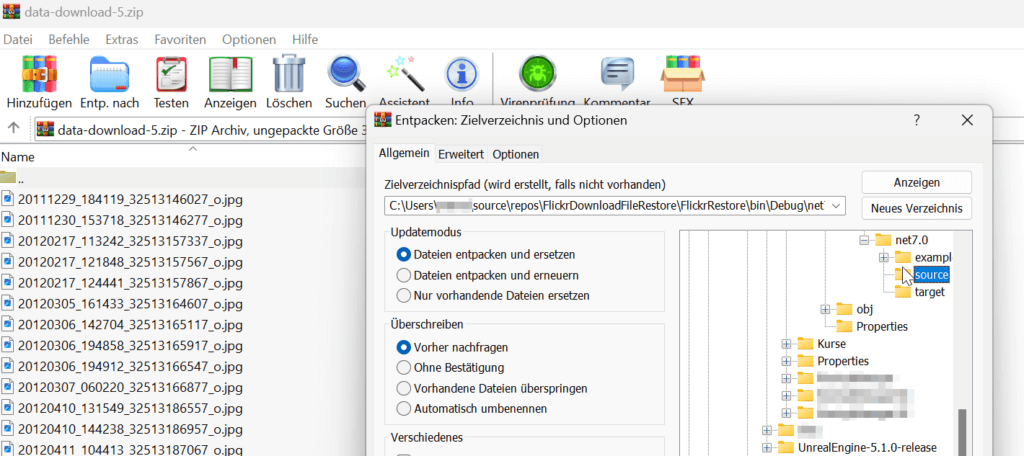
Task: Select 'Dateien entpacken und erneuern' option
Action: click(404, 275)
